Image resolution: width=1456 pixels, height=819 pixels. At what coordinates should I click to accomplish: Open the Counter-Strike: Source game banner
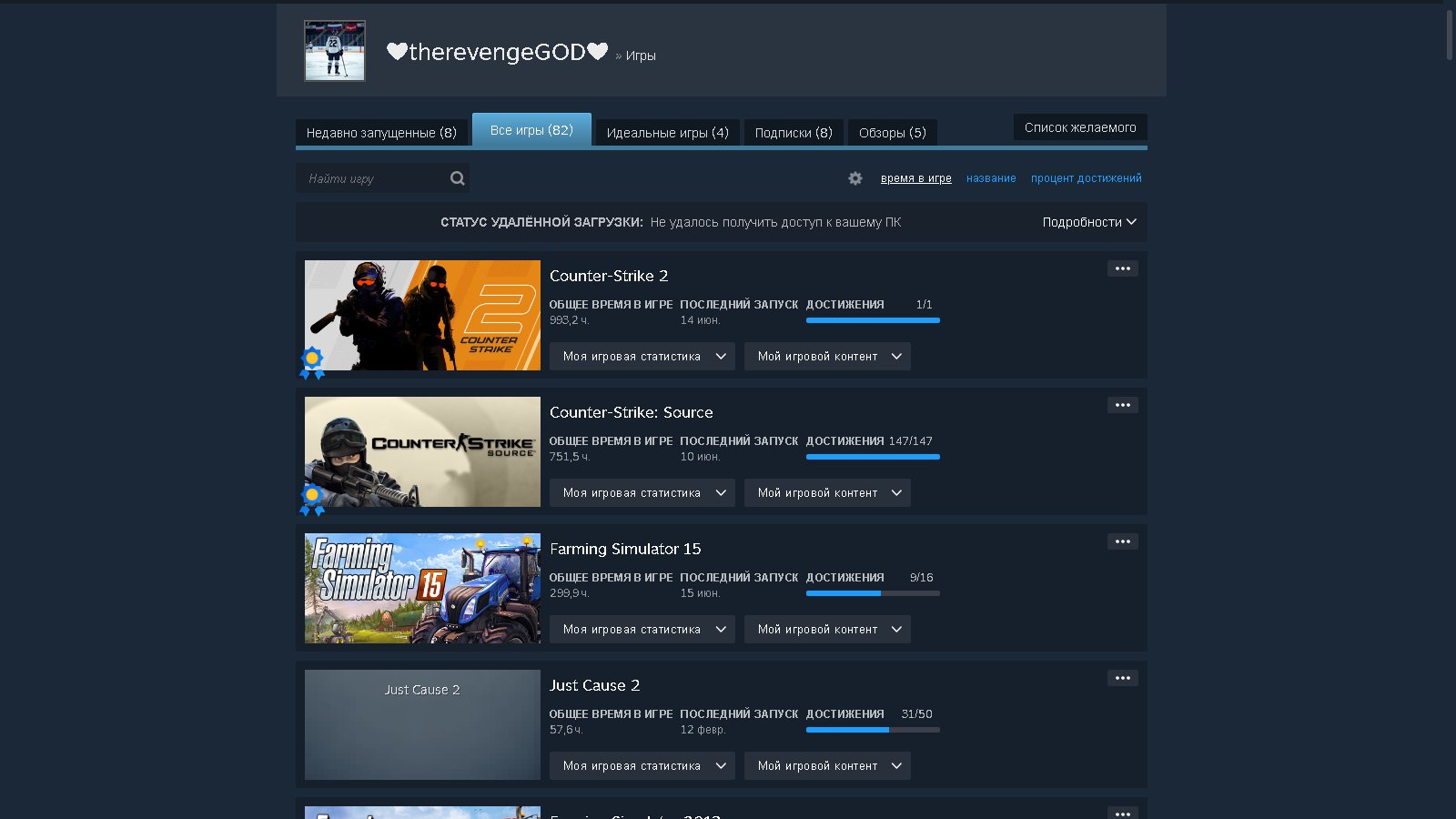point(422,451)
